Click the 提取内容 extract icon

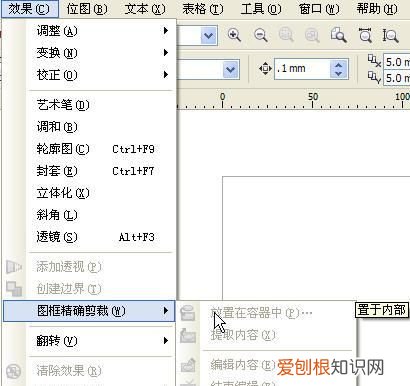click(188, 335)
